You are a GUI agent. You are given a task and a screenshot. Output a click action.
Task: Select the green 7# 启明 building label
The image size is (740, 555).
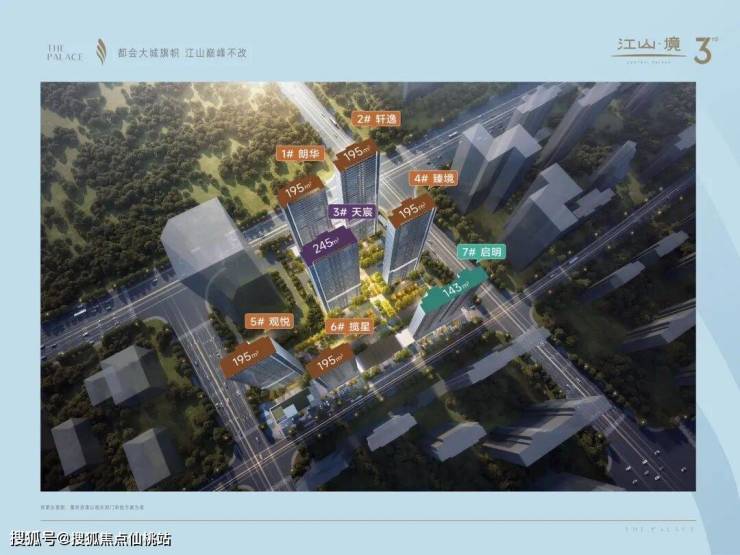pos(481,252)
